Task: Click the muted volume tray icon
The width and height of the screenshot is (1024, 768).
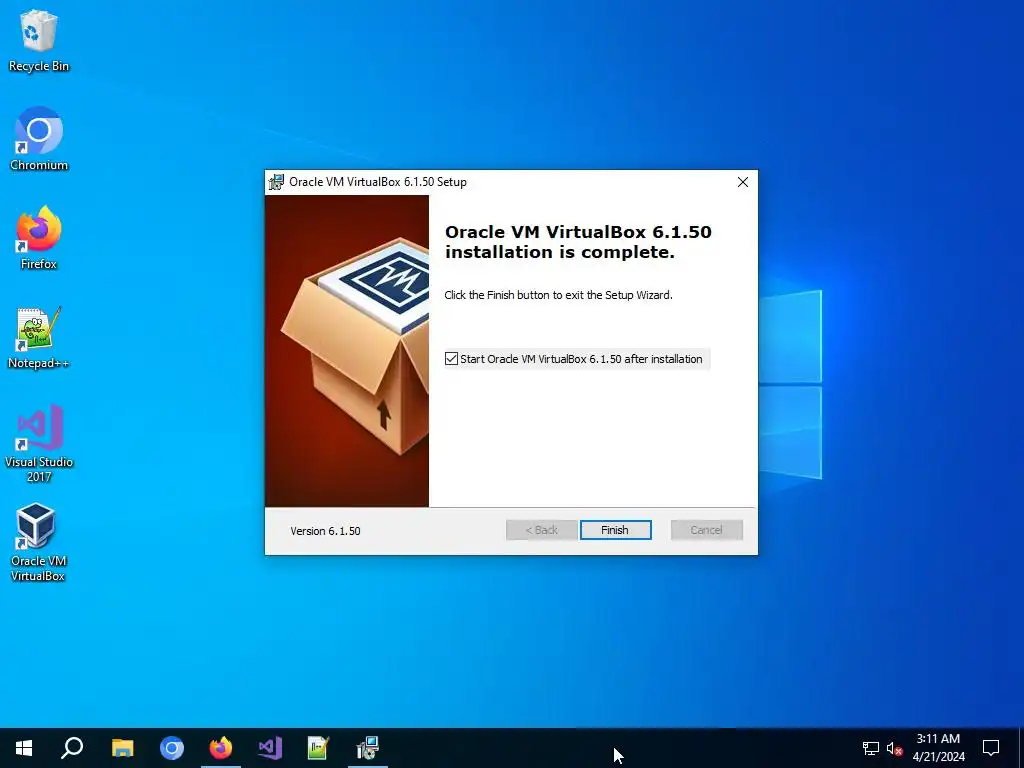Action: click(894, 748)
